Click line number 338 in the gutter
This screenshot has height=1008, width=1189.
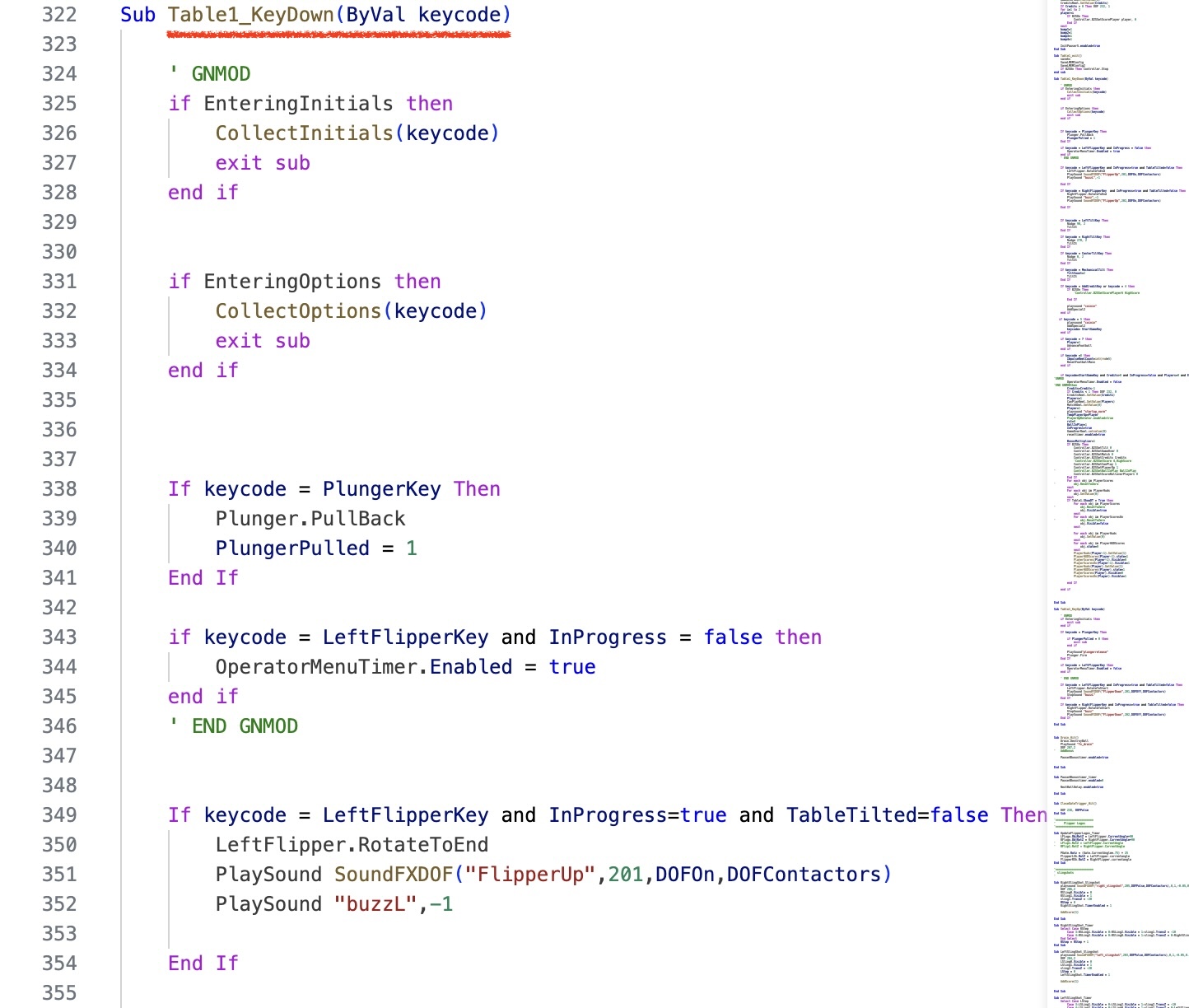tap(59, 489)
